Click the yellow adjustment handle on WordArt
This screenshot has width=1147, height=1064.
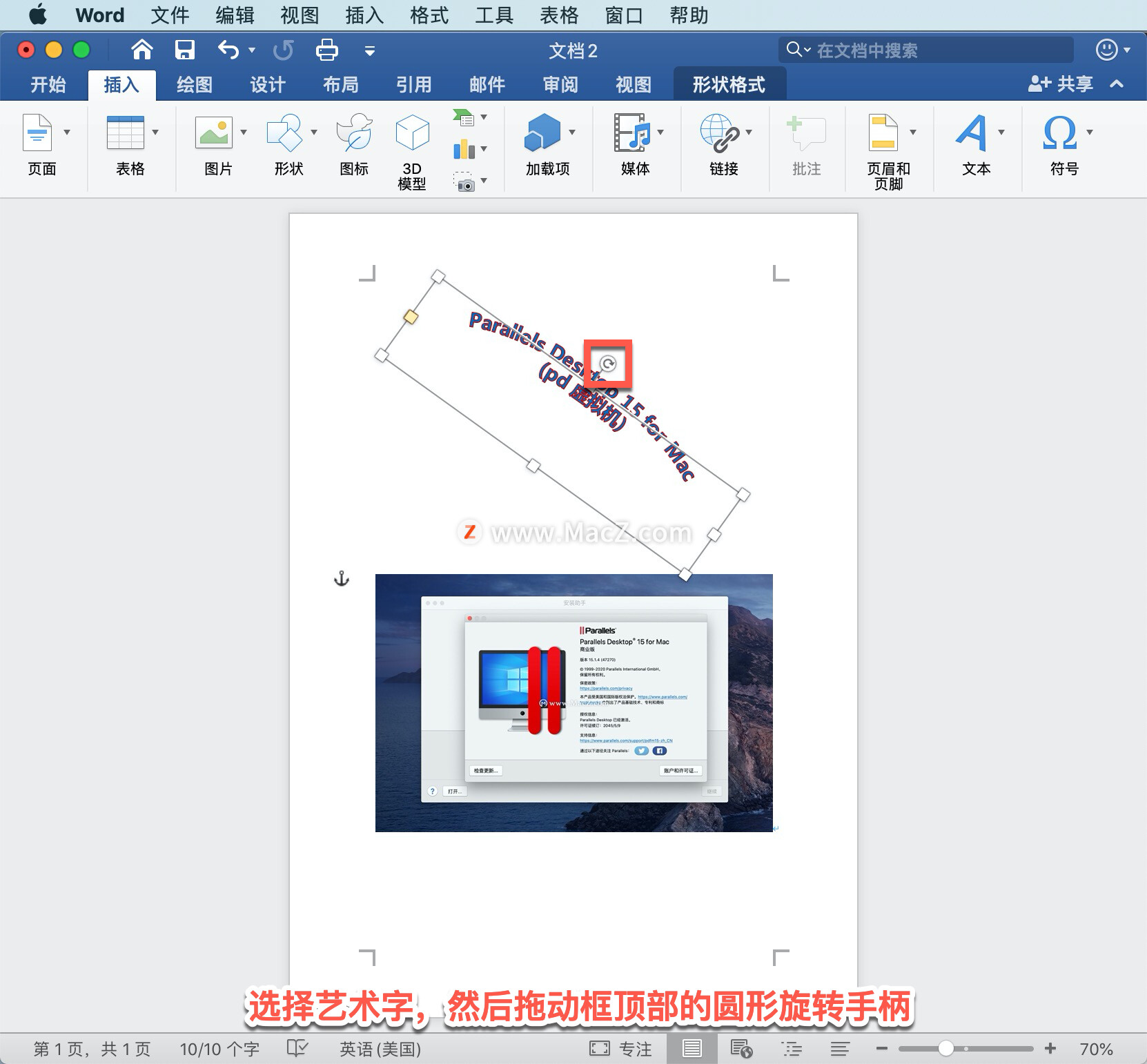pyautogui.click(x=411, y=317)
